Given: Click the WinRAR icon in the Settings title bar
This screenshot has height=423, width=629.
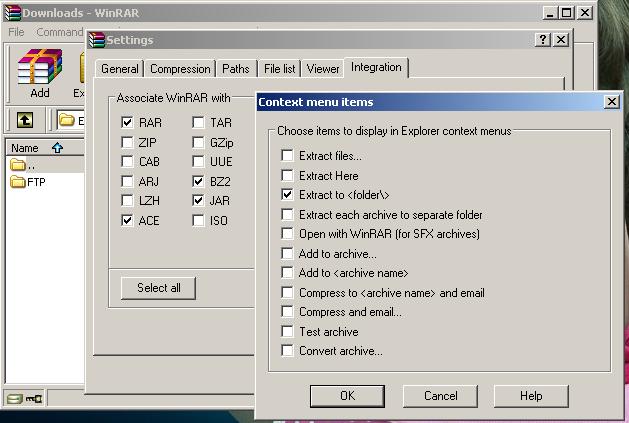Looking at the screenshot, I should tap(97, 40).
